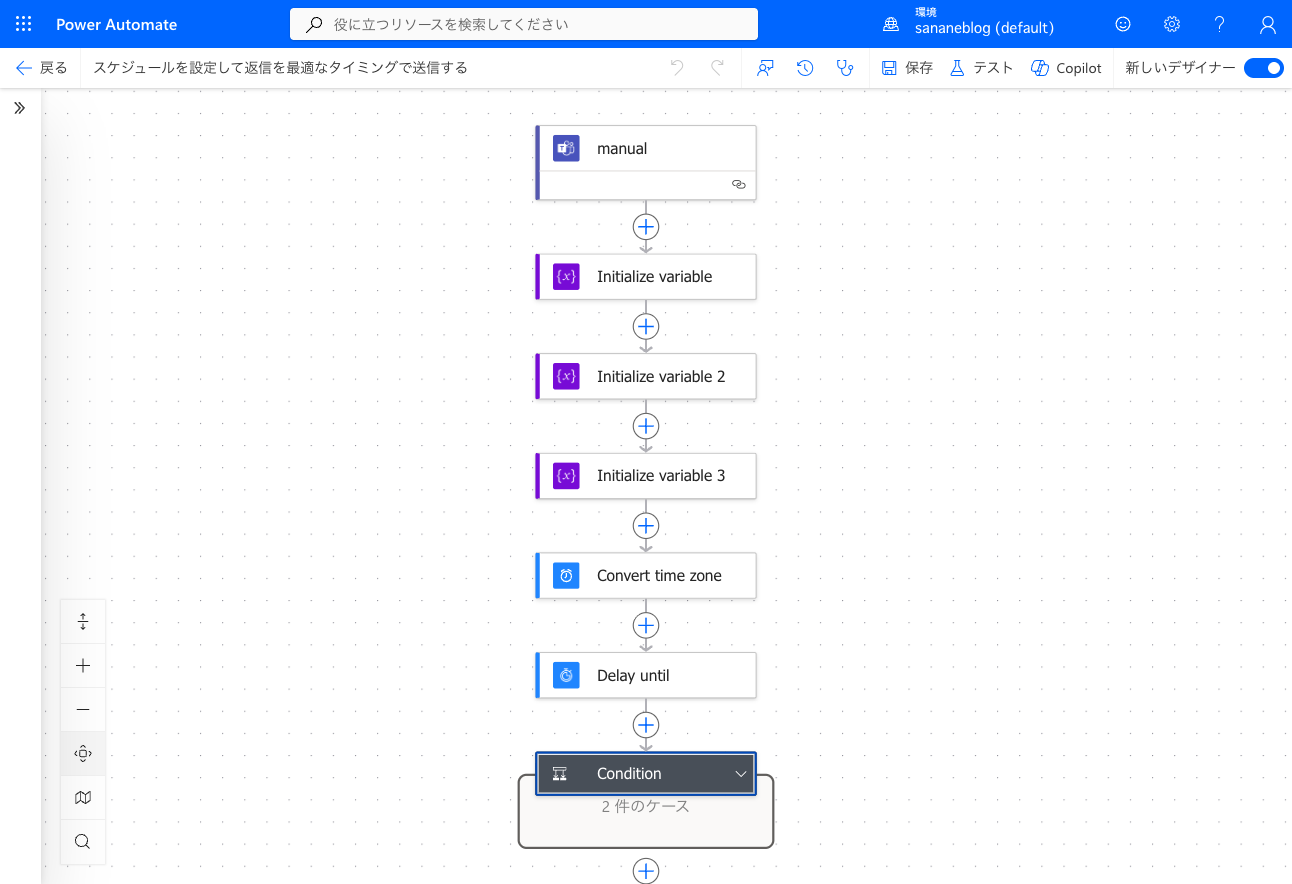The width and height of the screenshot is (1292, 884).
Task: Click the 2 件のケース label
Action: coord(646,806)
